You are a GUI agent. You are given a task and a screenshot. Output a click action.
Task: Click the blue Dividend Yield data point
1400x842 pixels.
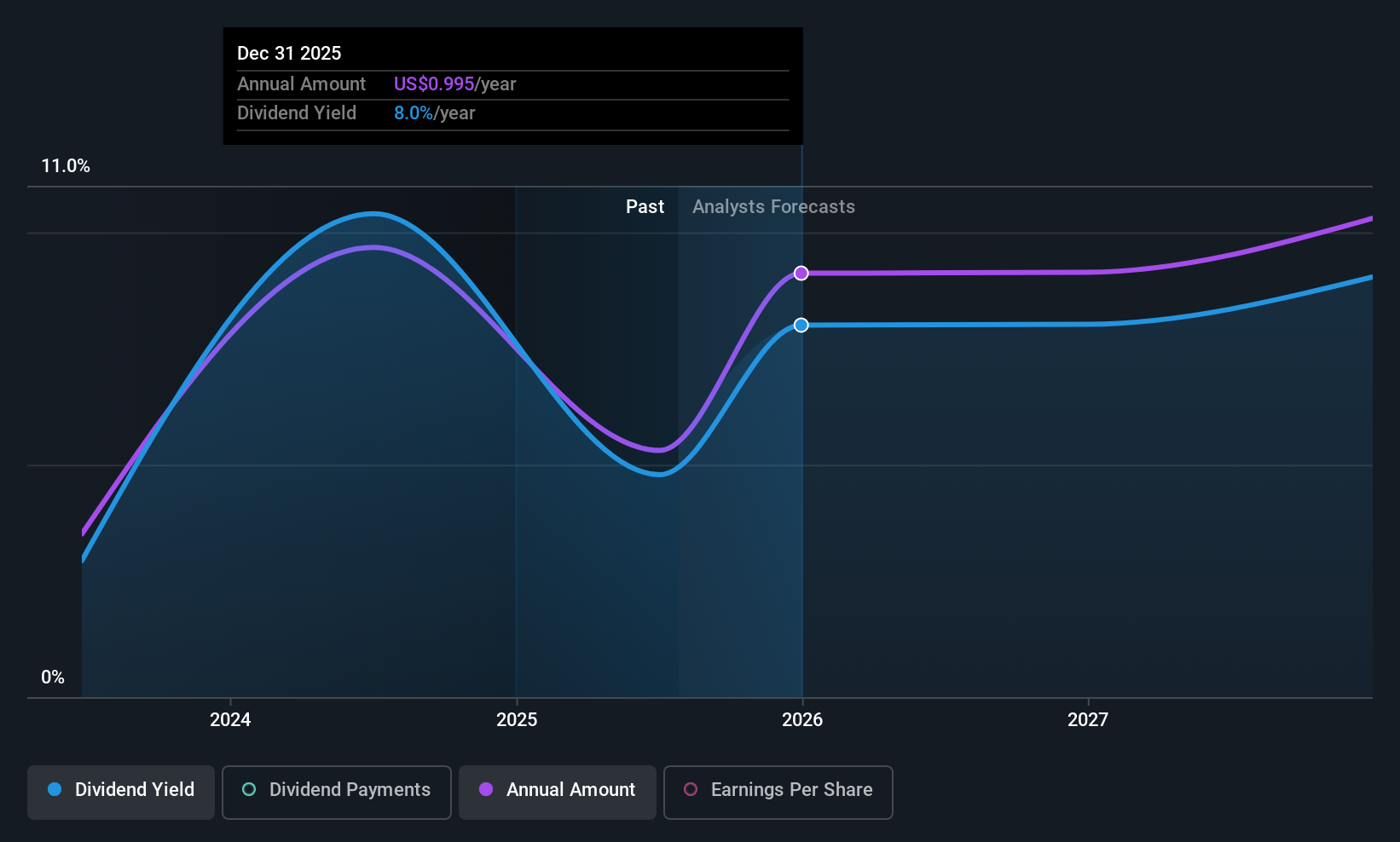point(801,326)
